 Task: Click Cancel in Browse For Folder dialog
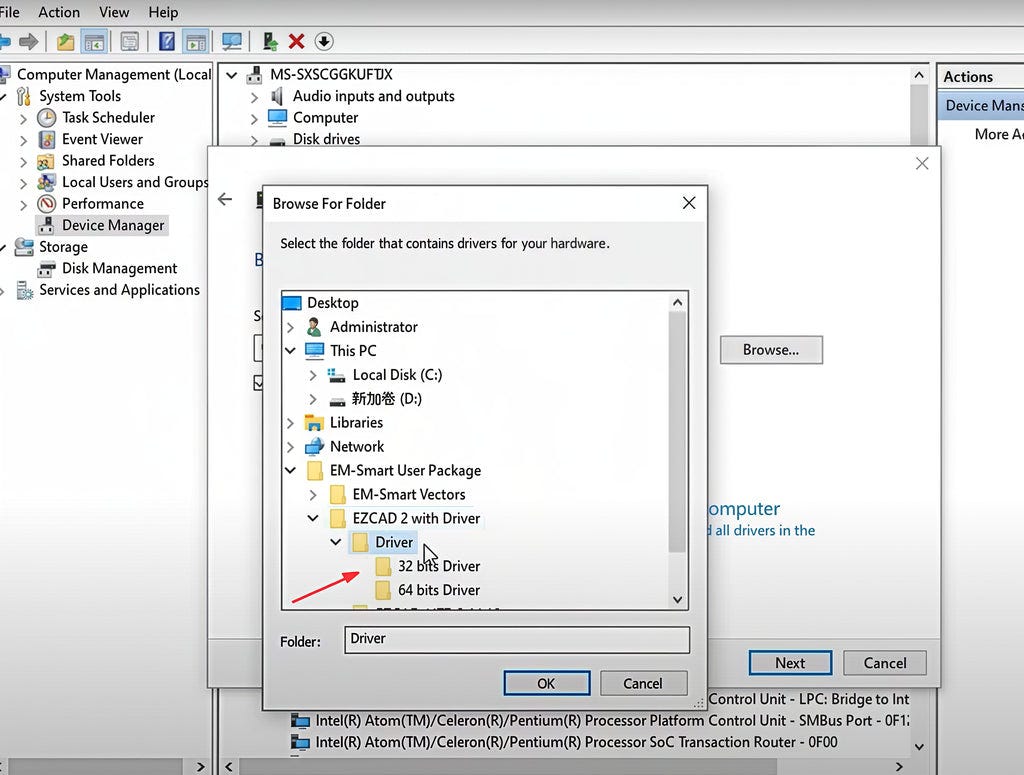pos(643,684)
